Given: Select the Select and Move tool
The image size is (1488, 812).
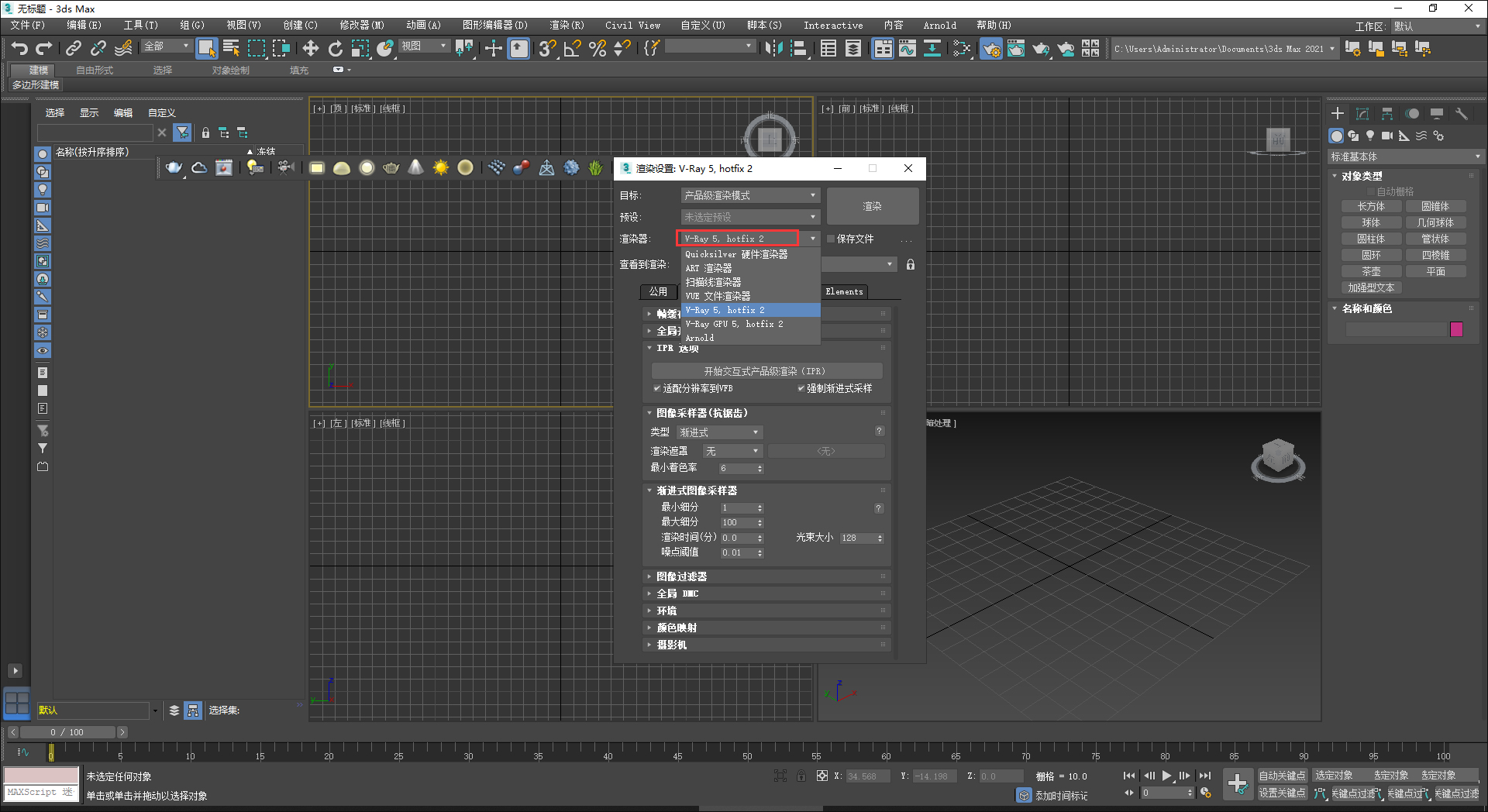Looking at the screenshot, I should click(311, 48).
